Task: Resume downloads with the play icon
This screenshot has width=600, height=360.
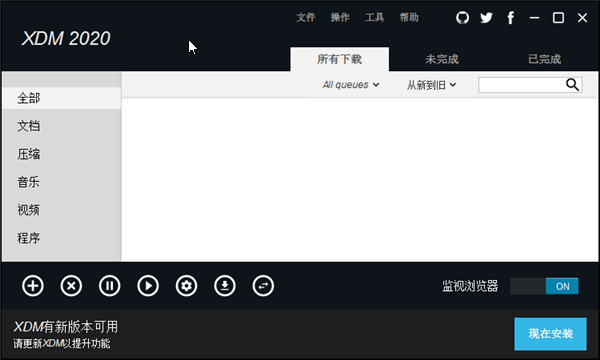Action: point(148,286)
